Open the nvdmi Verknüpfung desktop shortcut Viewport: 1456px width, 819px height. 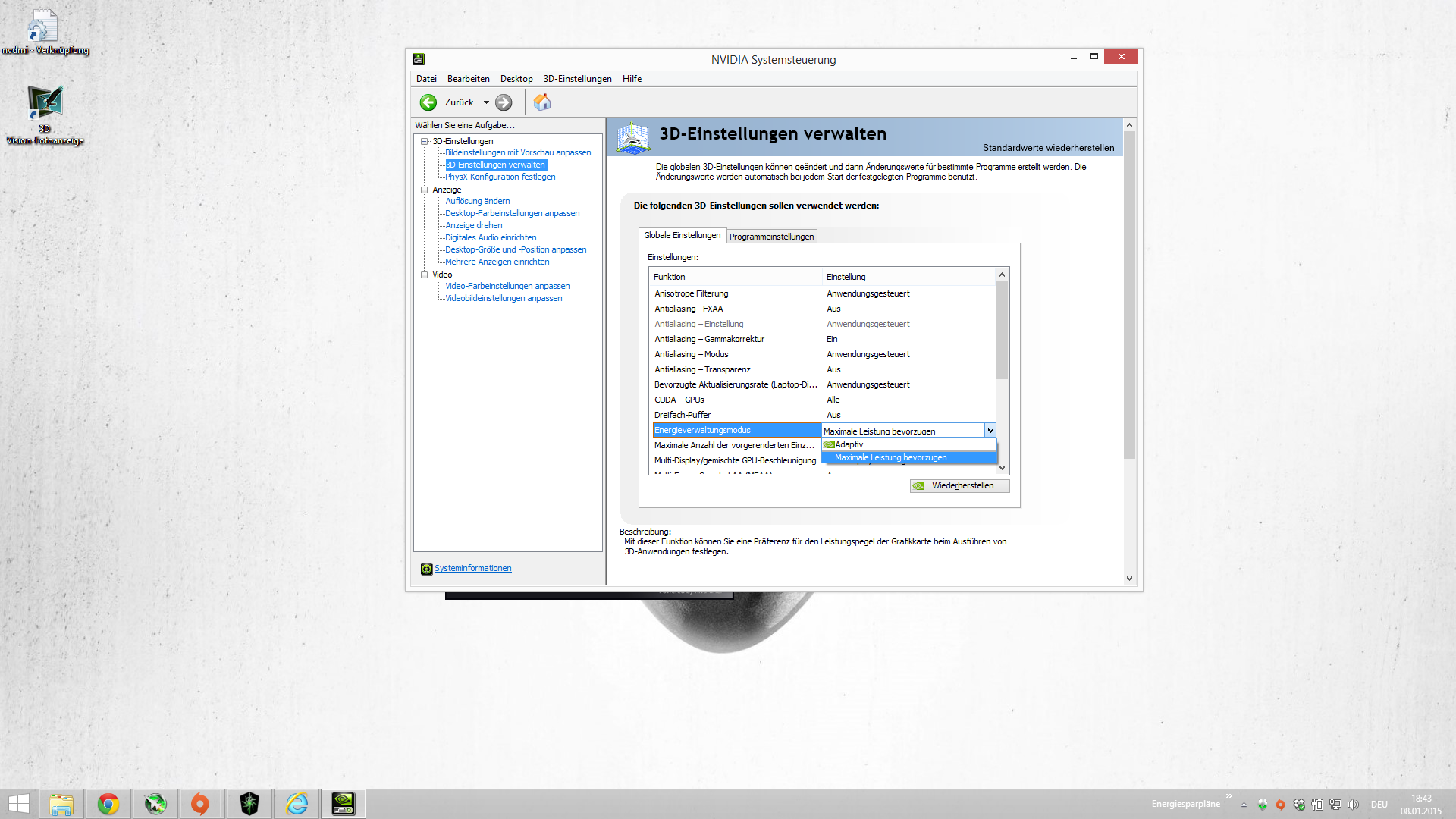44,33
